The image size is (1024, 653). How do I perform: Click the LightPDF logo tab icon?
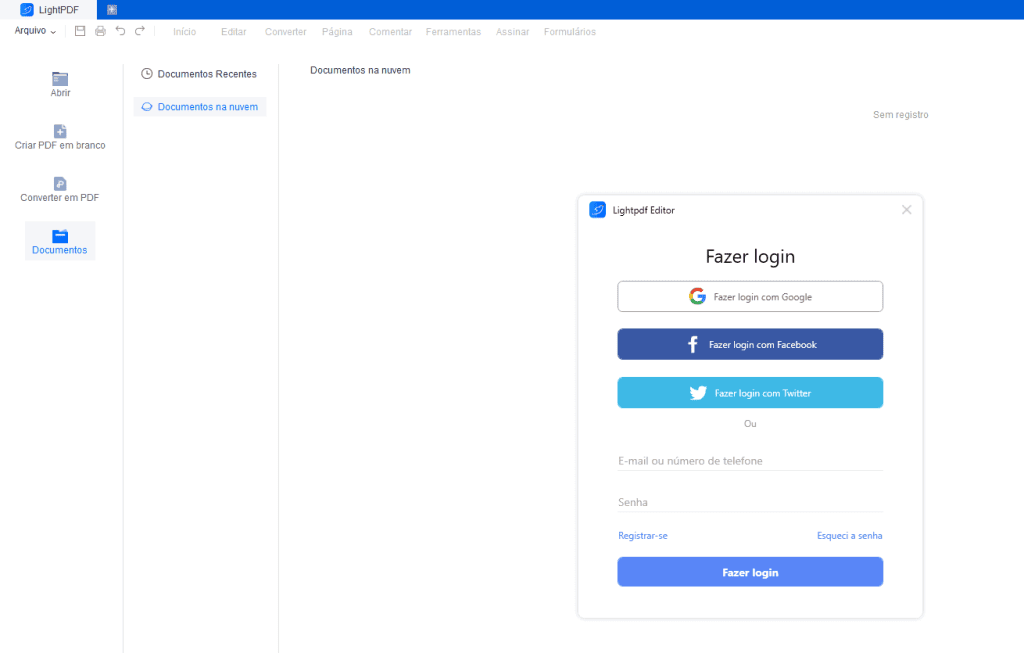(27, 10)
